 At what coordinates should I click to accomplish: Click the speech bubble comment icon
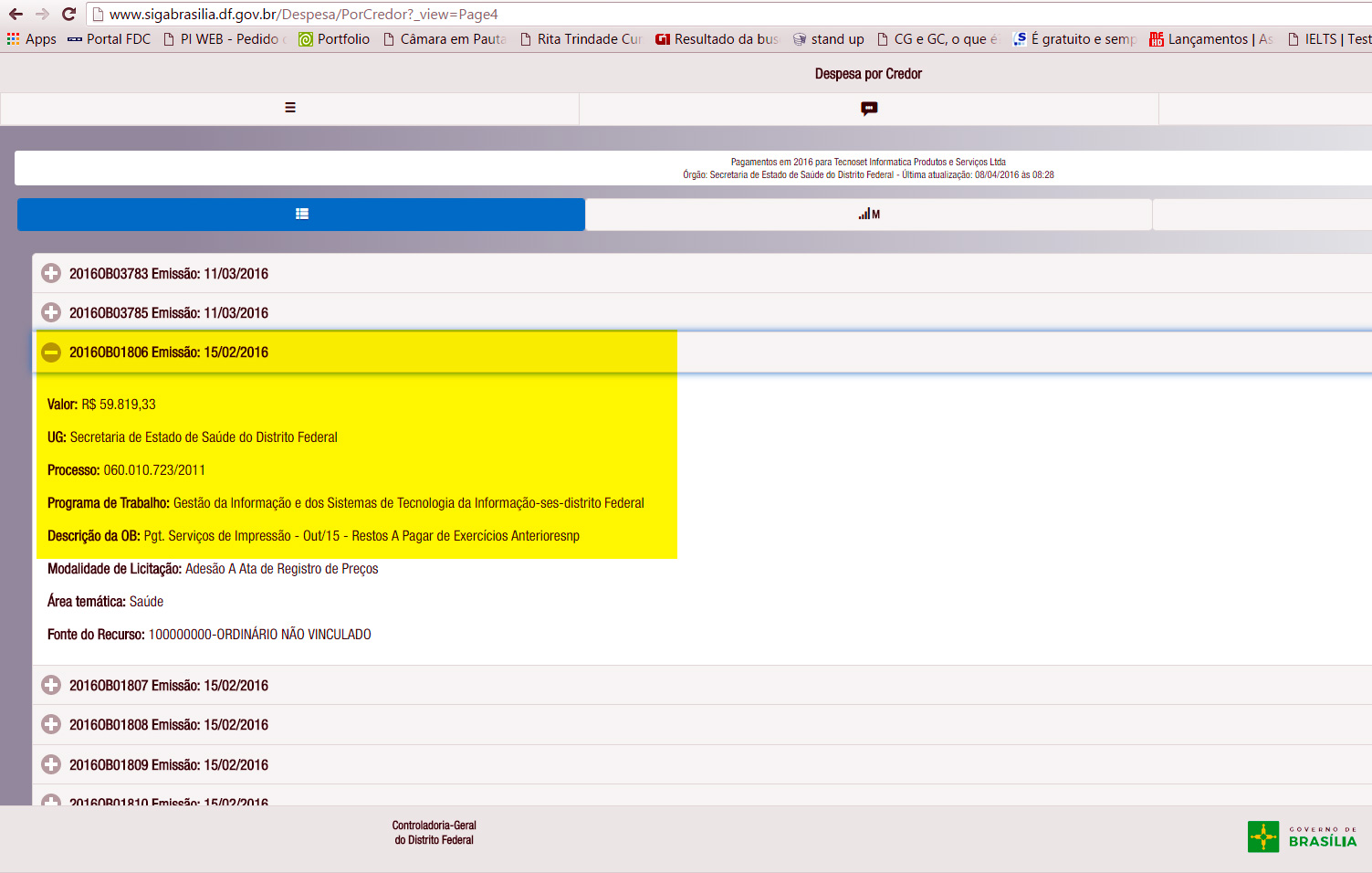coord(869,109)
